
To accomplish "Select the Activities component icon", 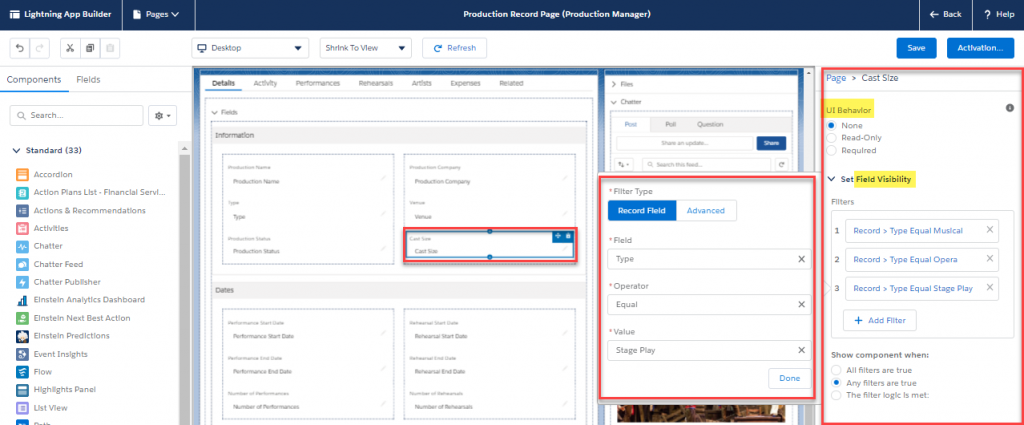I will [22, 228].
